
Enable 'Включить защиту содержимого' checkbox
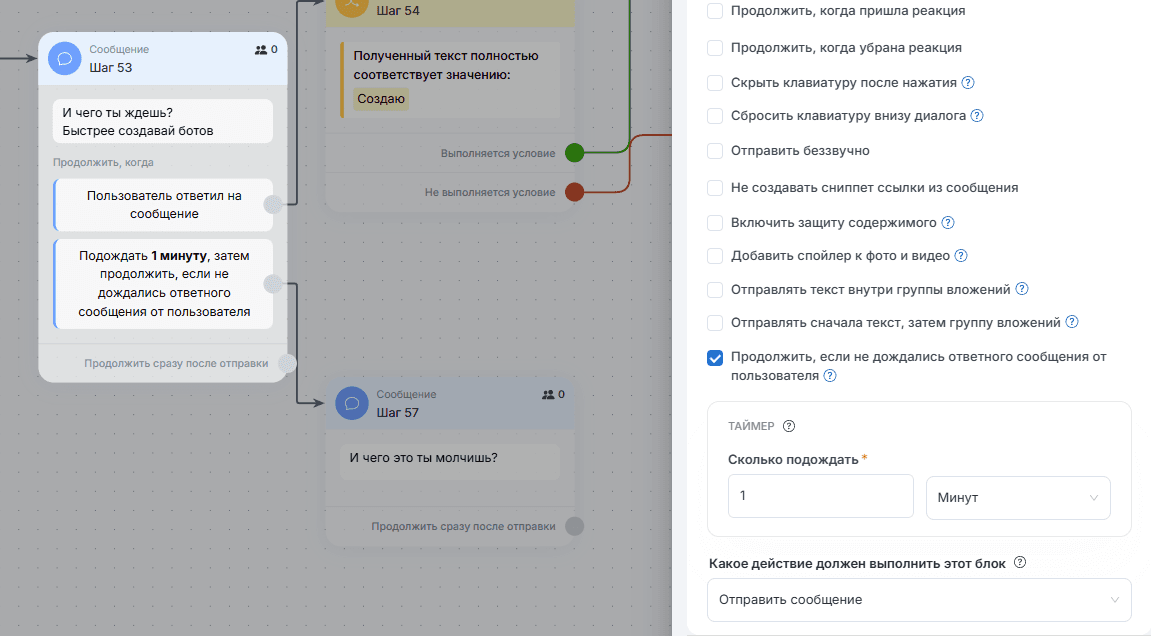click(715, 223)
